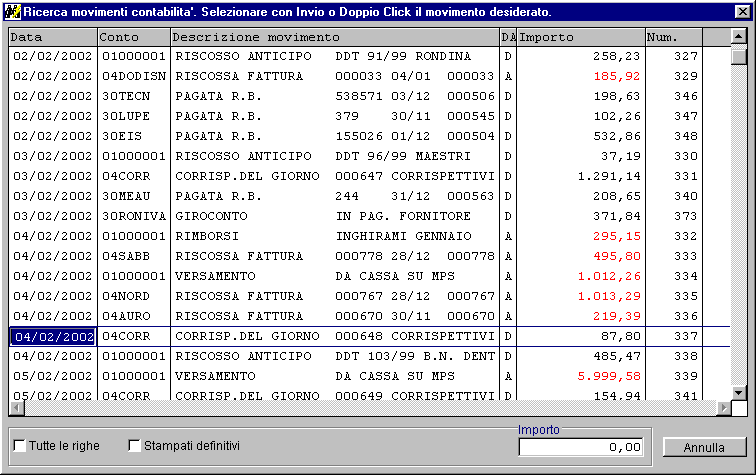Click the Num. column header
Viewport: 756px width, 475px height.
673,37
